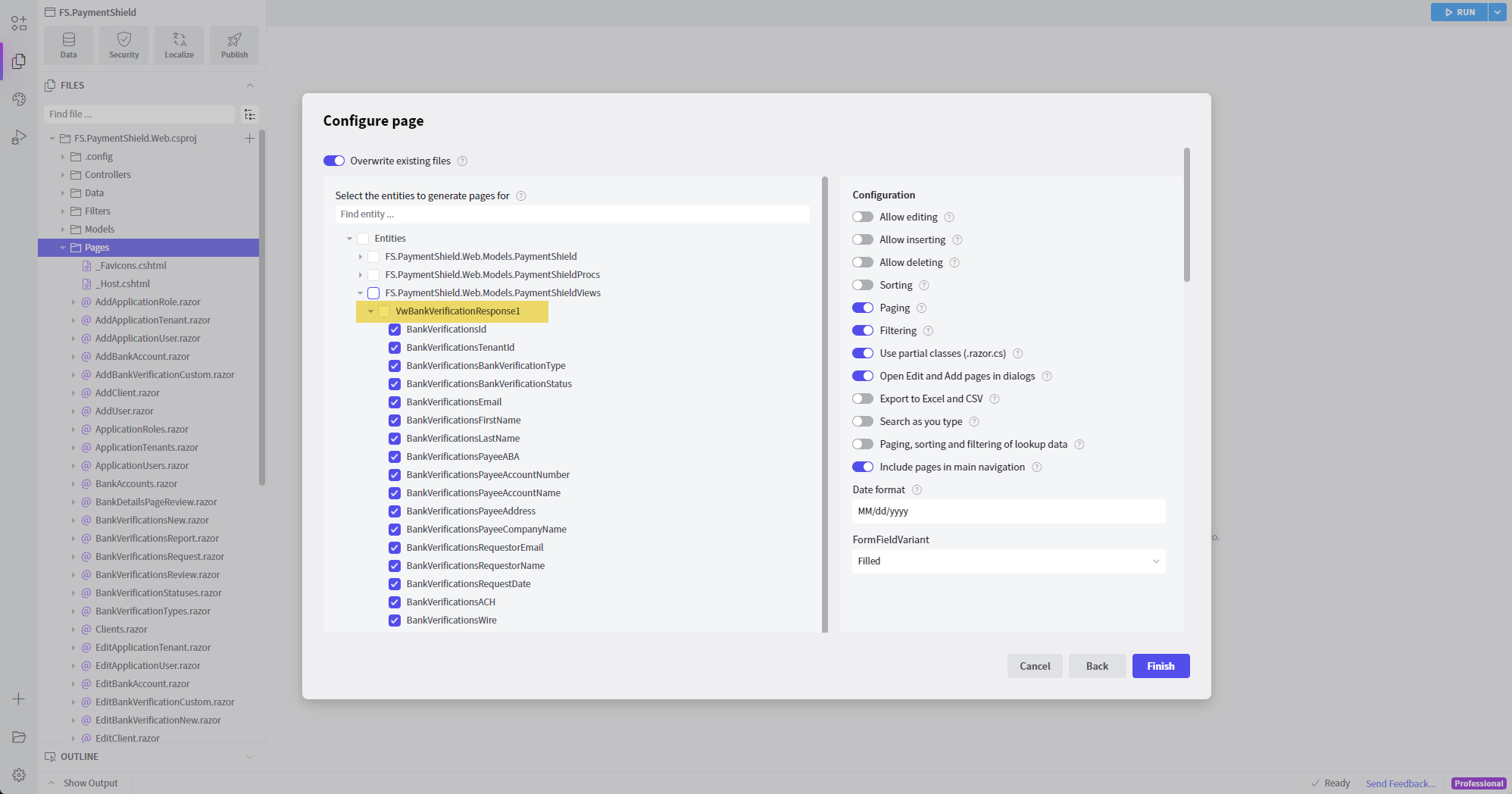Screen dimensions: 1512x794
Task: Check the VwBankVerificationResponse1 checkbox
Action: (x=384, y=311)
